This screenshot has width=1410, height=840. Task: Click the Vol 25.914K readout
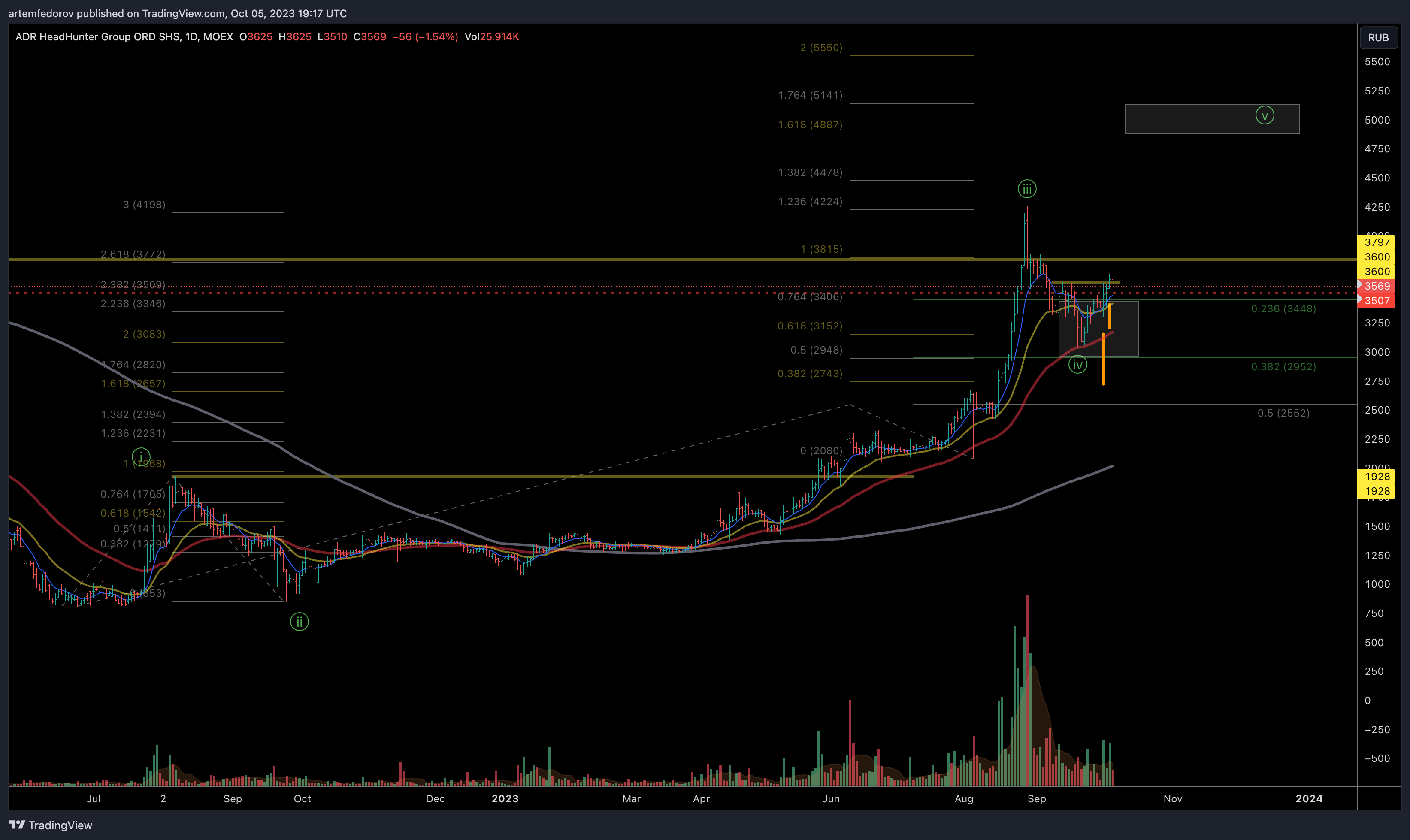tap(492, 37)
